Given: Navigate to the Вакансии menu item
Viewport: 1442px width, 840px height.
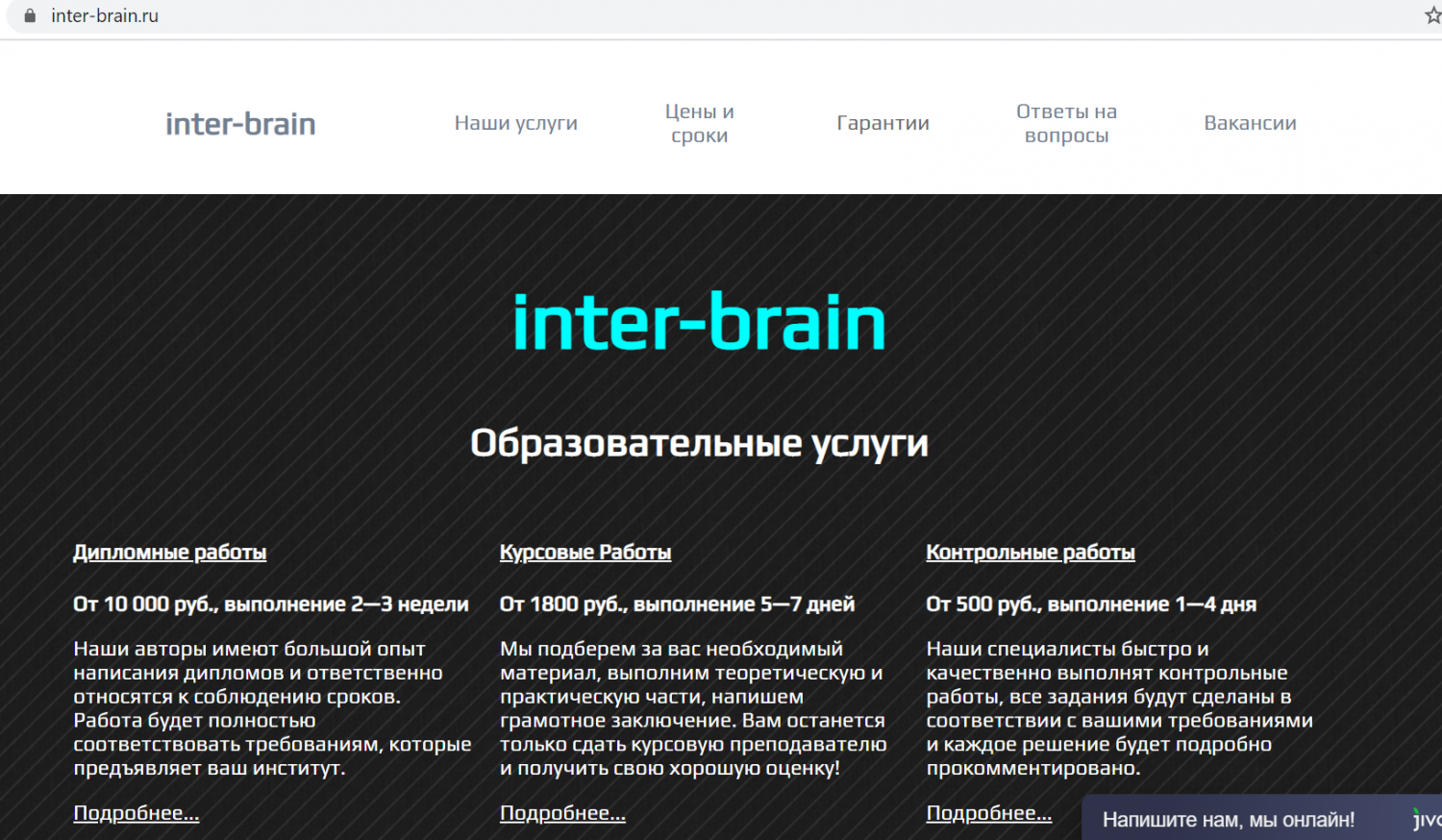Looking at the screenshot, I should 1251,123.
